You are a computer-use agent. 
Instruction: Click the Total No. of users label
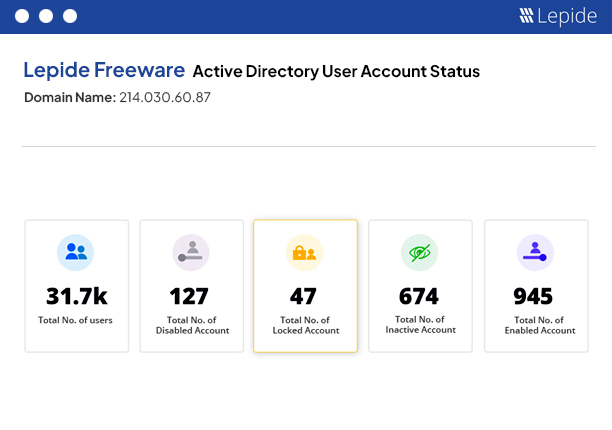[x=75, y=320]
